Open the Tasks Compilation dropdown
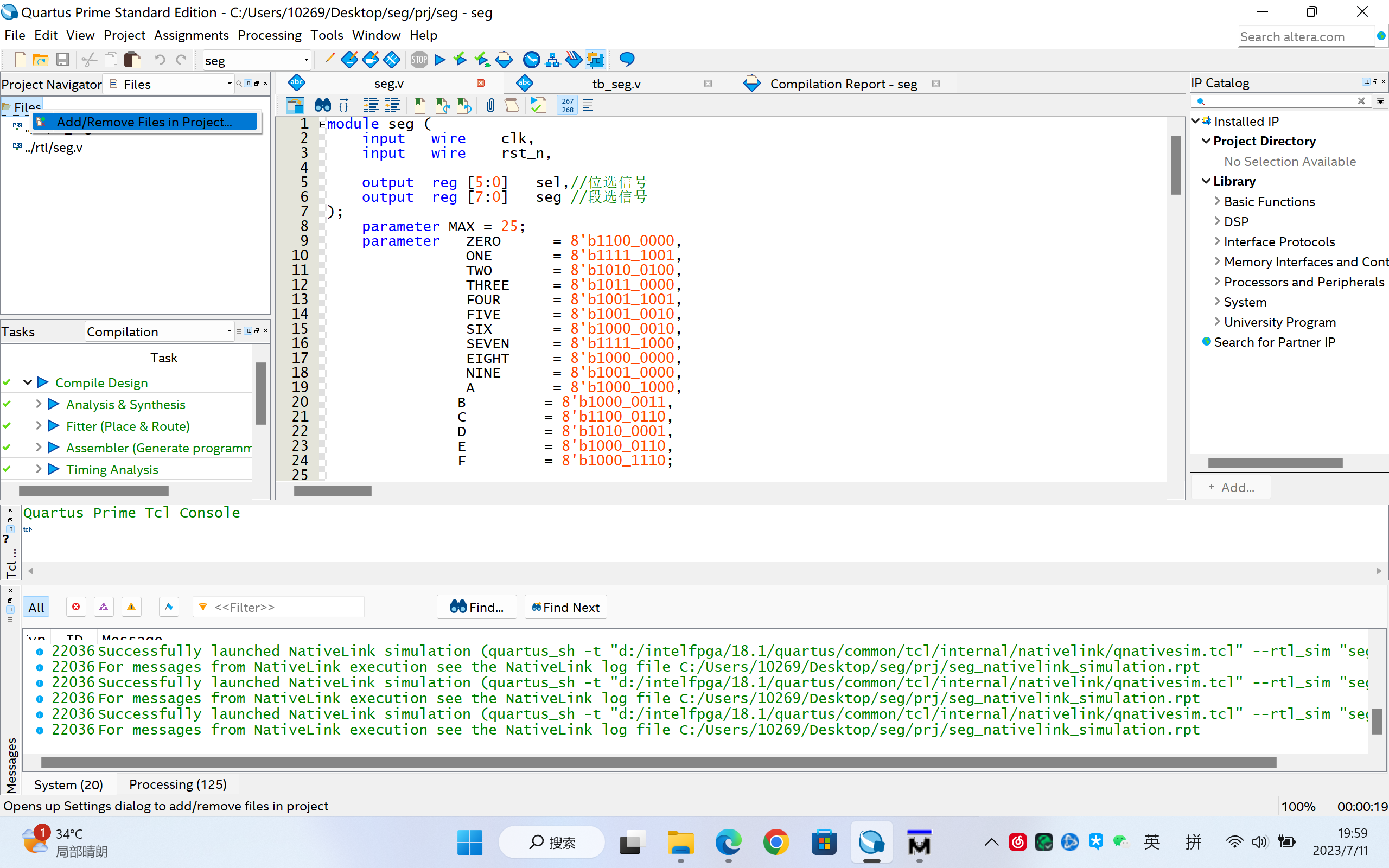 coord(160,332)
